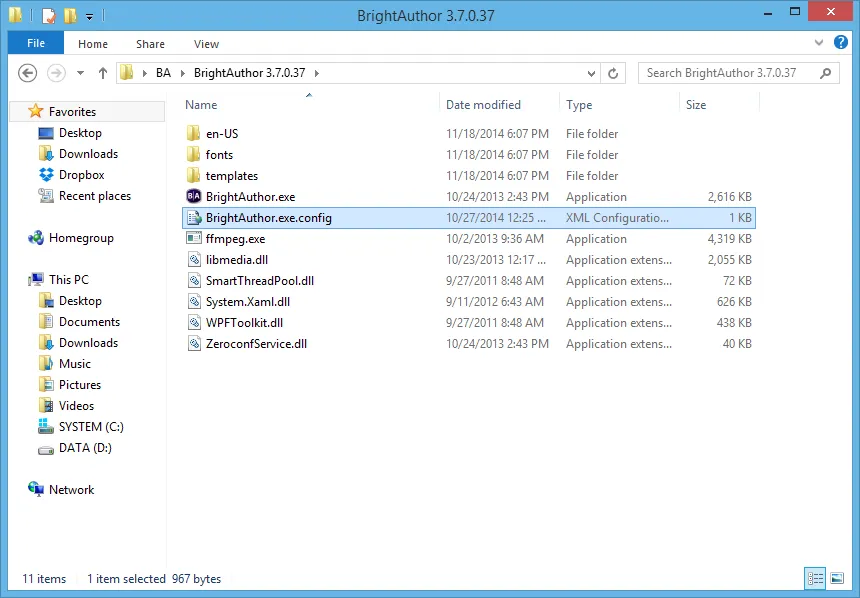The image size is (860, 598).
Task: Select the WPFToolkit.dll file icon
Action: (x=194, y=323)
